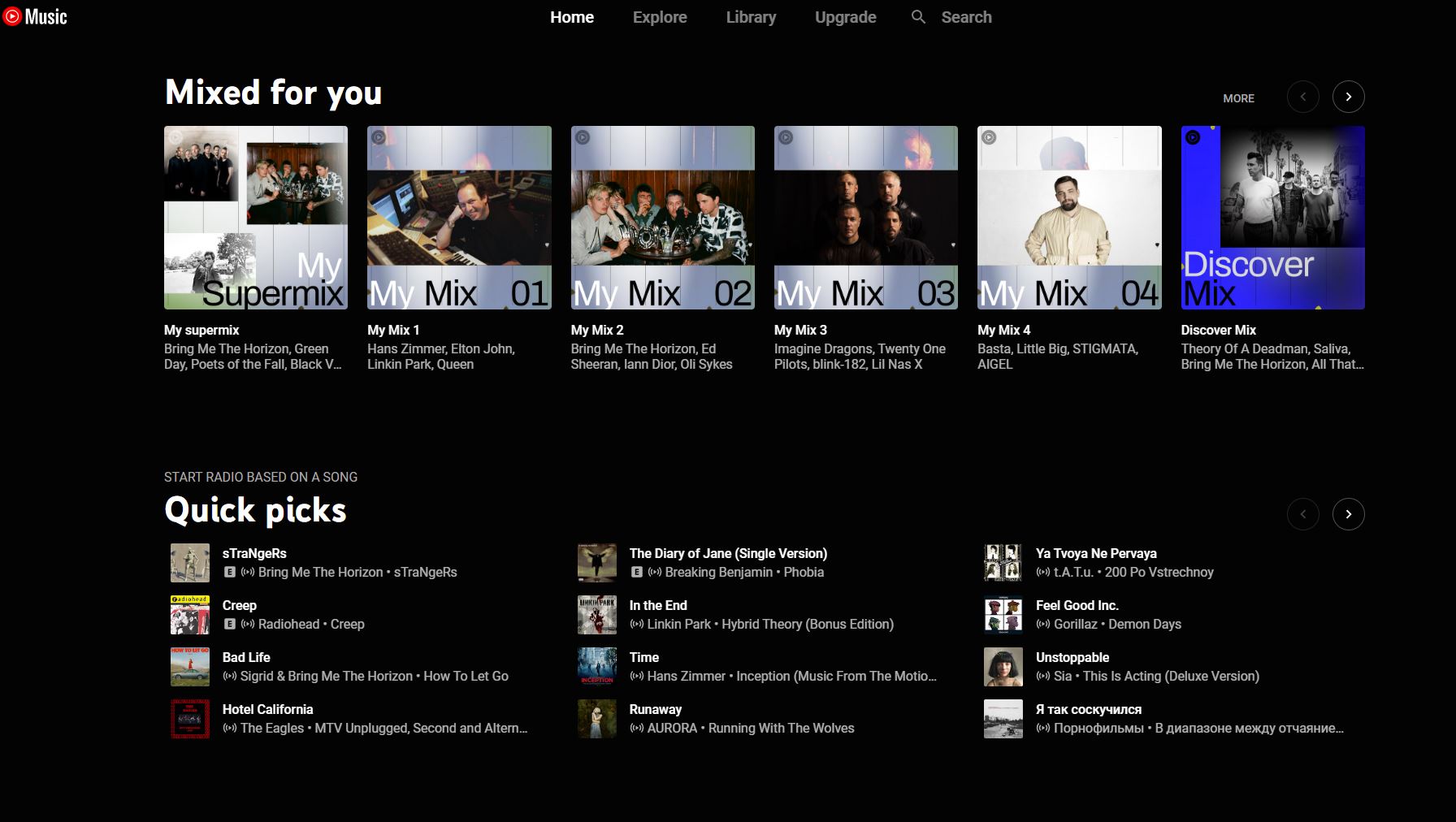The height and width of the screenshot is (822, 1456).
Task: Open My Mix 04 cover
Action: point(1069,218)
